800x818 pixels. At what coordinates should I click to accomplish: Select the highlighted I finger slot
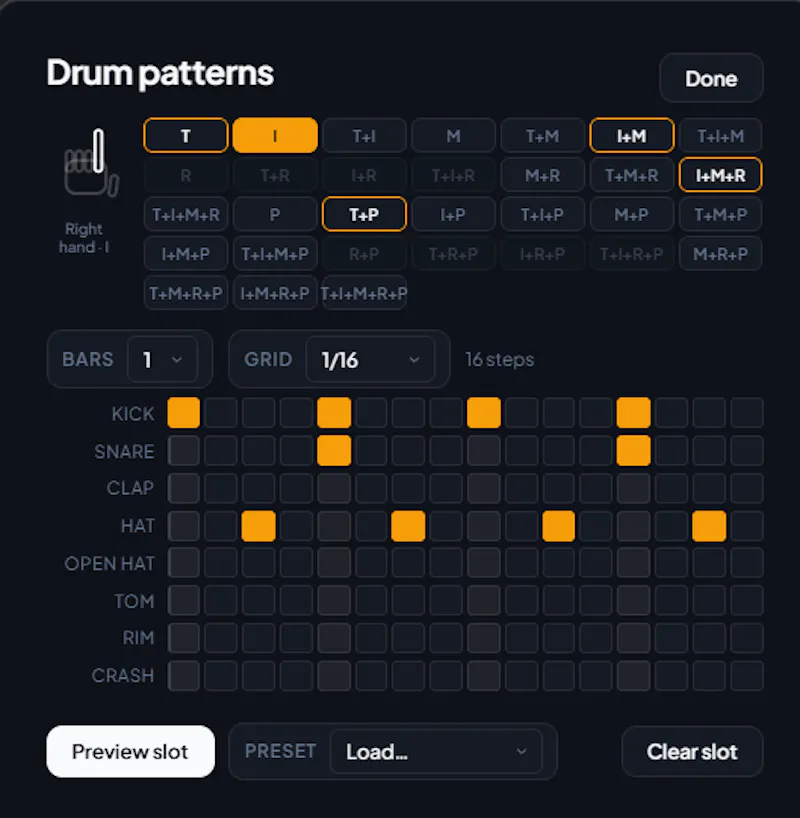275,136
